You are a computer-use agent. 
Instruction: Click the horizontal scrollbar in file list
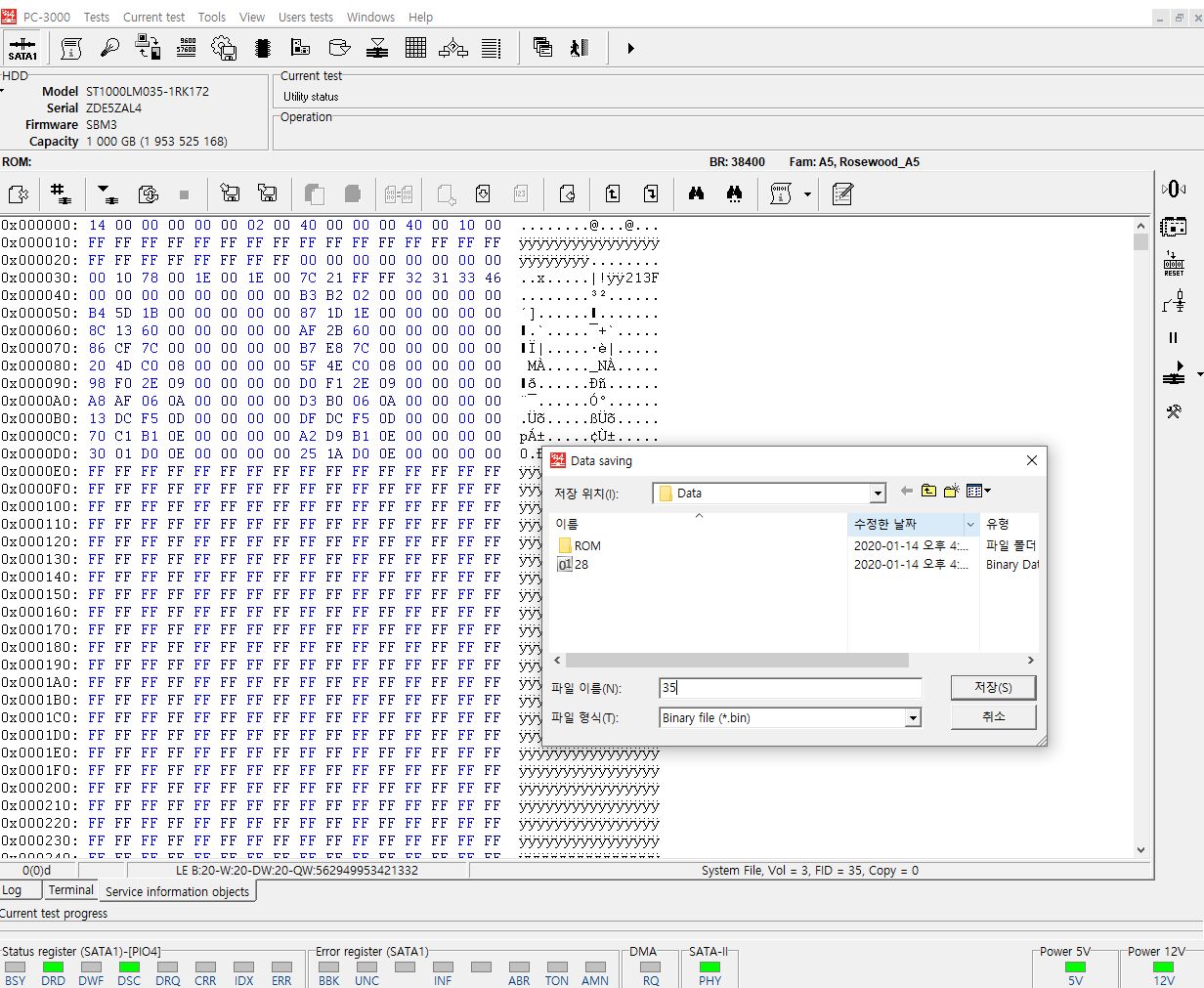(x=737, y=661)
